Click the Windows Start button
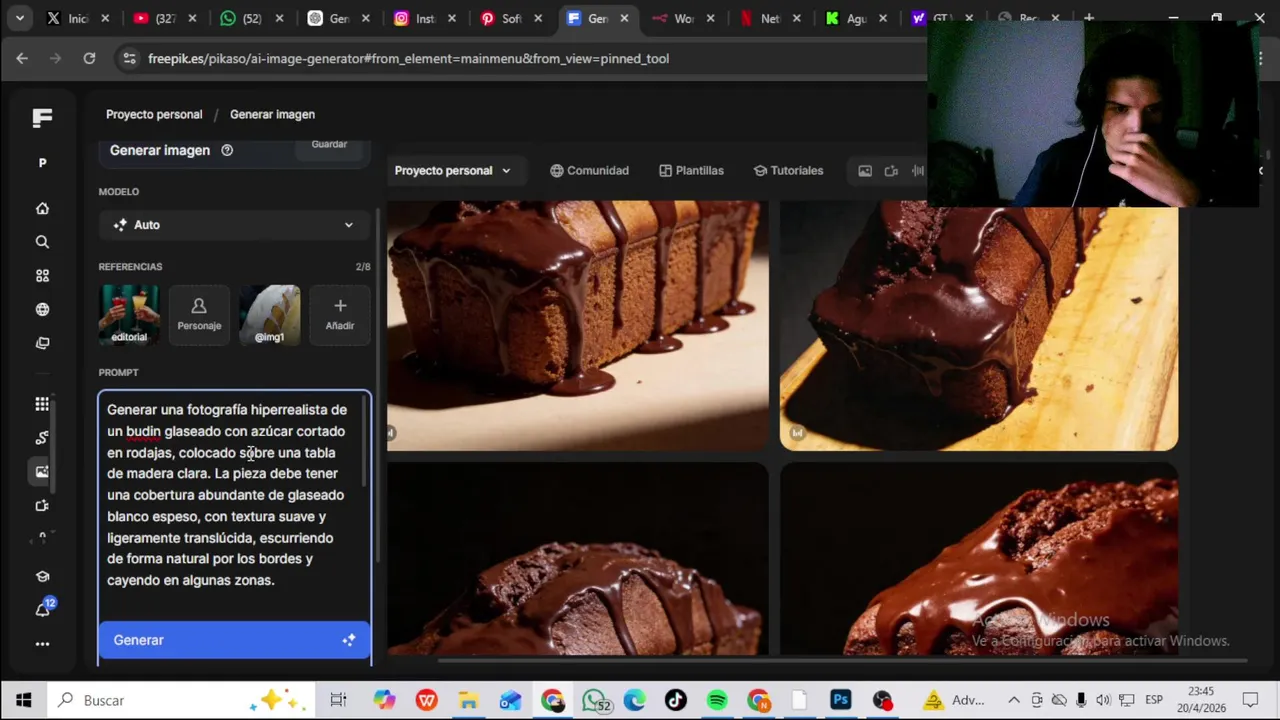The height and width of the screenshot is (720, 1280). 23,700
